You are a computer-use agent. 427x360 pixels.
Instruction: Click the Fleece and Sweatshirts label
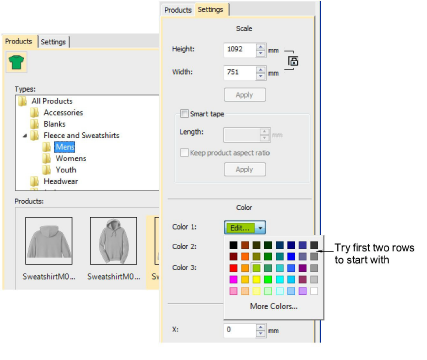point(81,135)
